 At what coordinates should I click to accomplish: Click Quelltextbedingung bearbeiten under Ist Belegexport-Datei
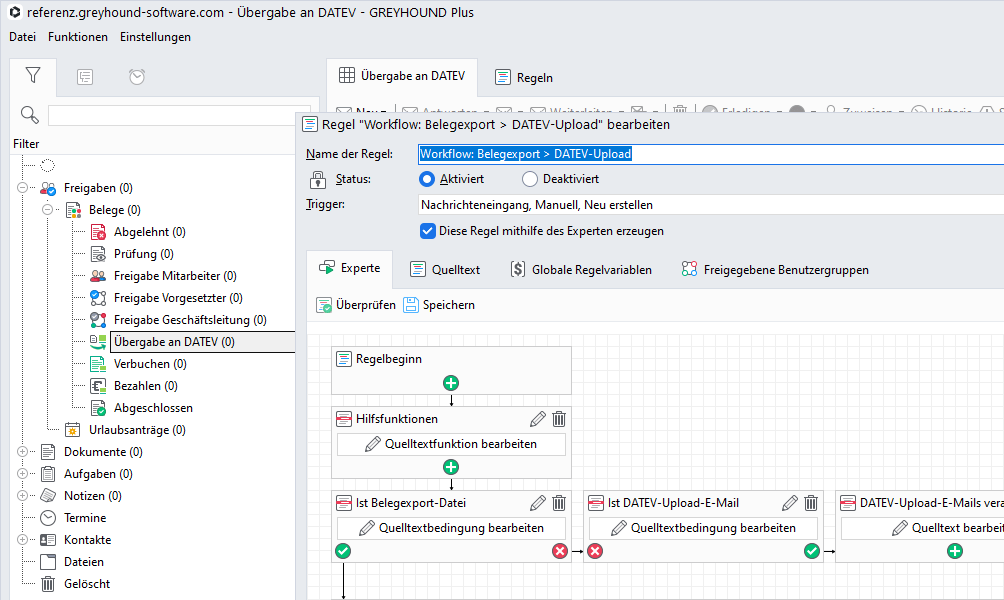pyautogui.click(x=451, y=528)
